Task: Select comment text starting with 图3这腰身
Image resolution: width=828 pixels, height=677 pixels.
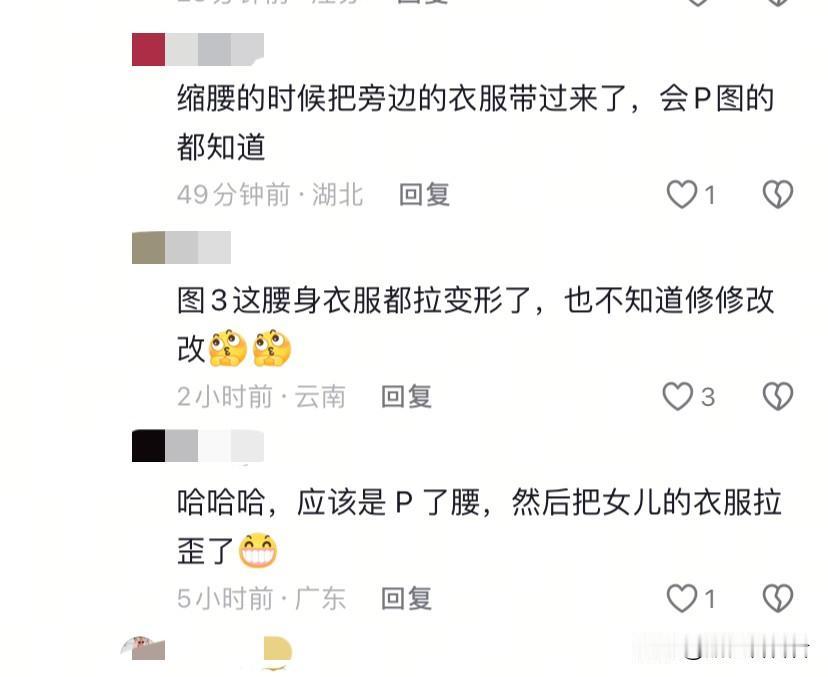Action: (x=475, y=325)
